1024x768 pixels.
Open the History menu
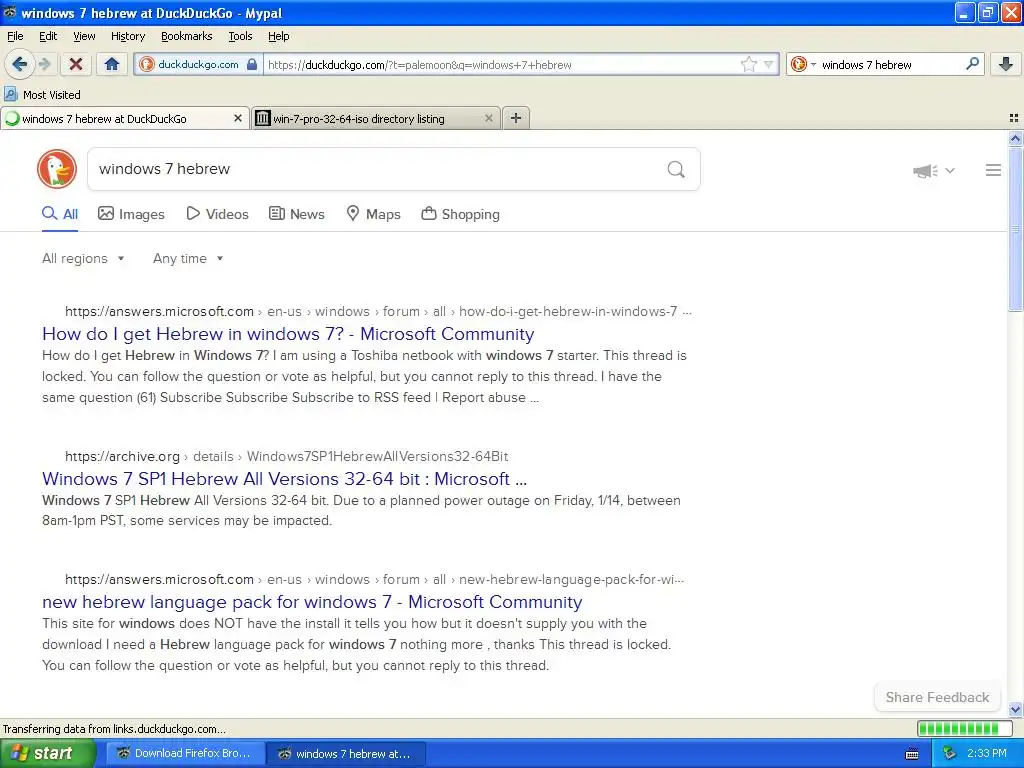tap(128, 36)
